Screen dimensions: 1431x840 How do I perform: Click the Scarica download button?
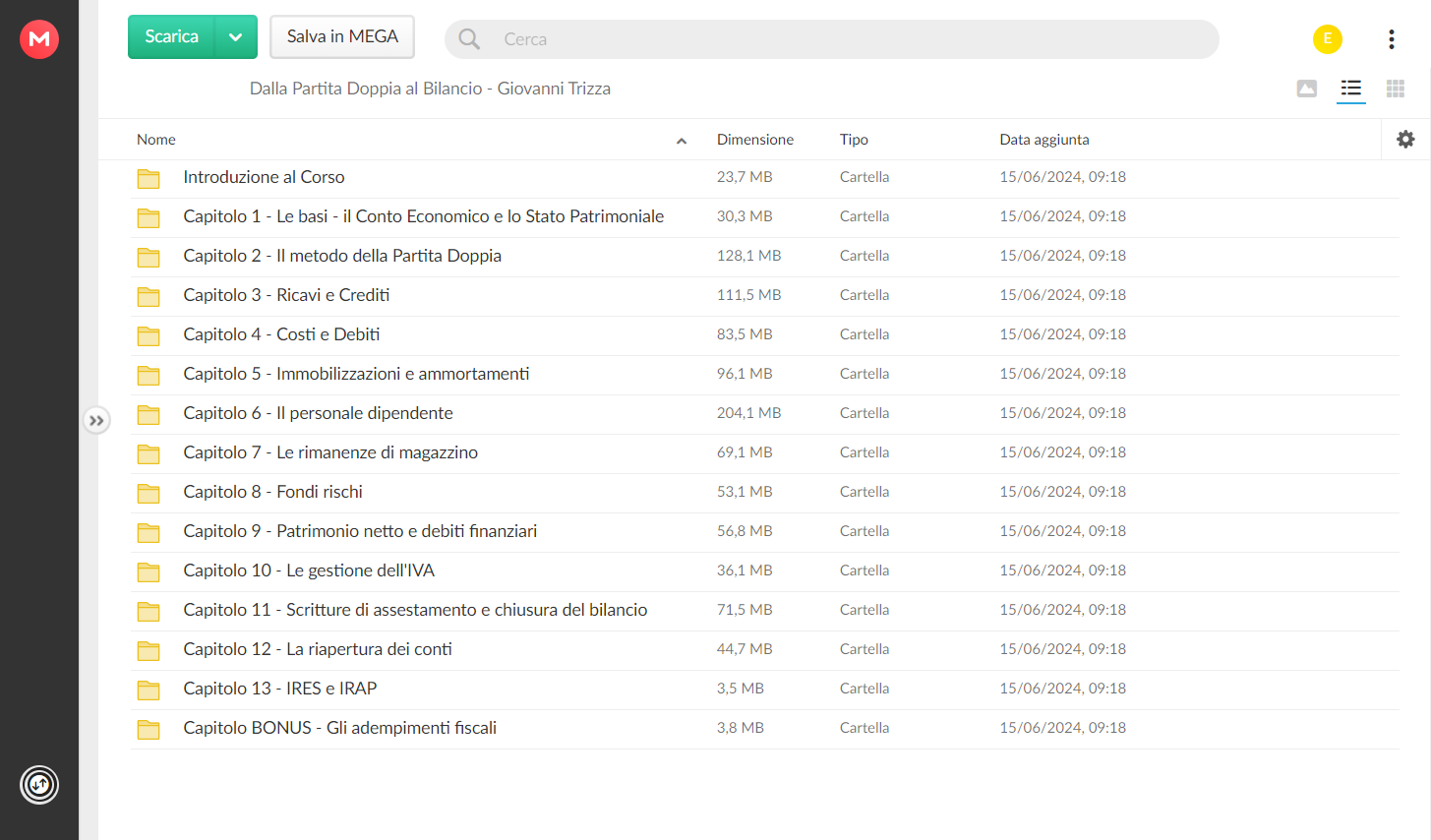point(171,37)
